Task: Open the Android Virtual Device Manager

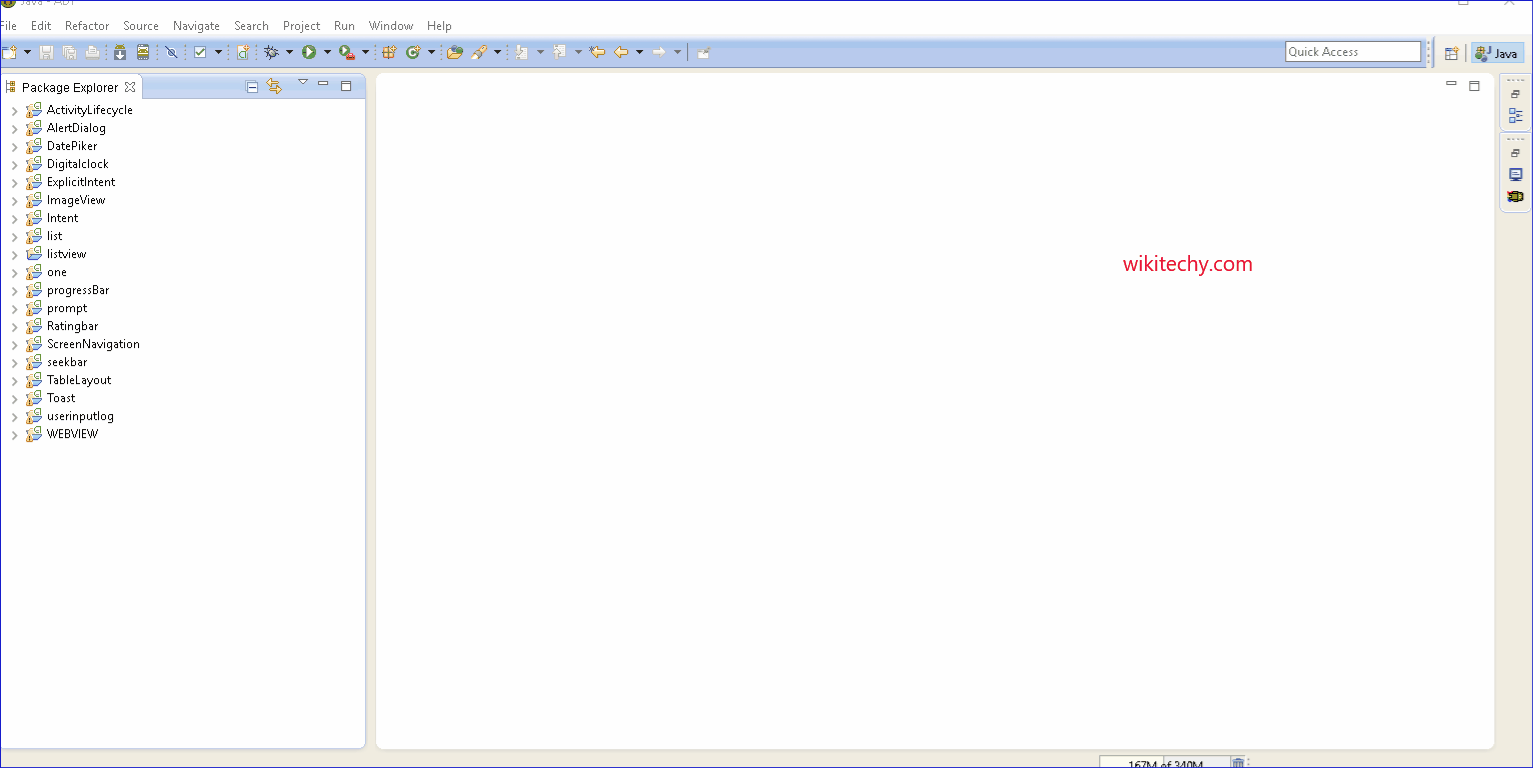Action: 143,52
